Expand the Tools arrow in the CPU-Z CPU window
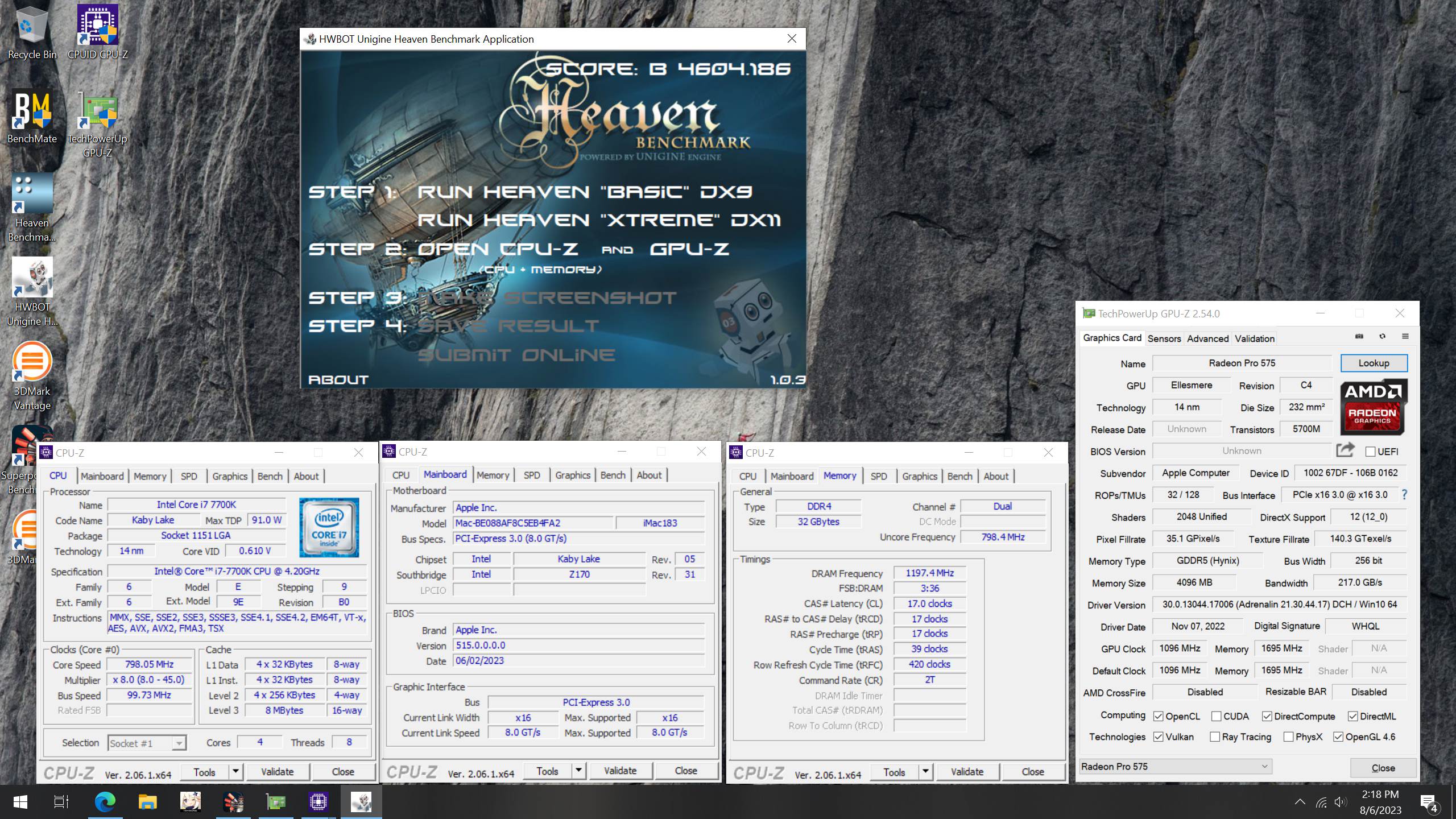Image resolution: width=1456 pixels, height=819 pixels. [x=235, y=772]
